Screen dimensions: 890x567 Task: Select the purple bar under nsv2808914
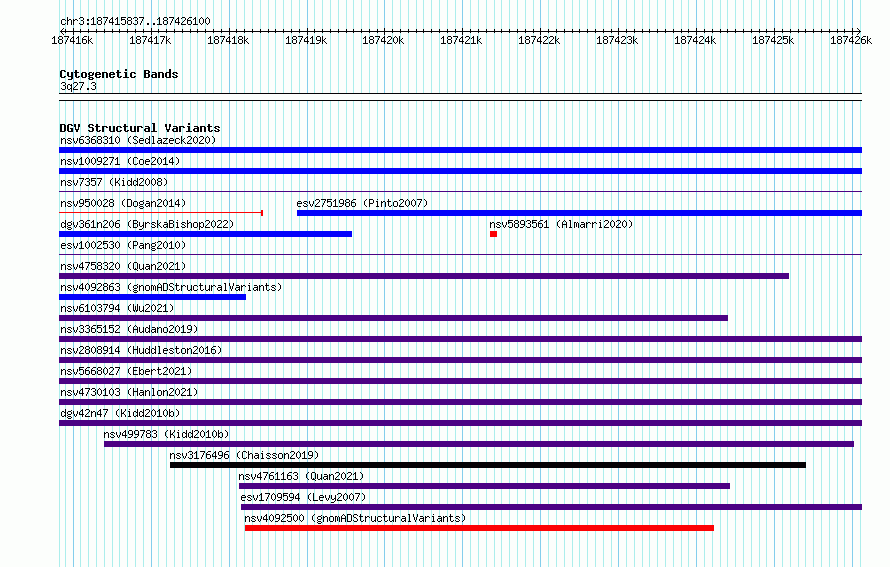point(460,360)
